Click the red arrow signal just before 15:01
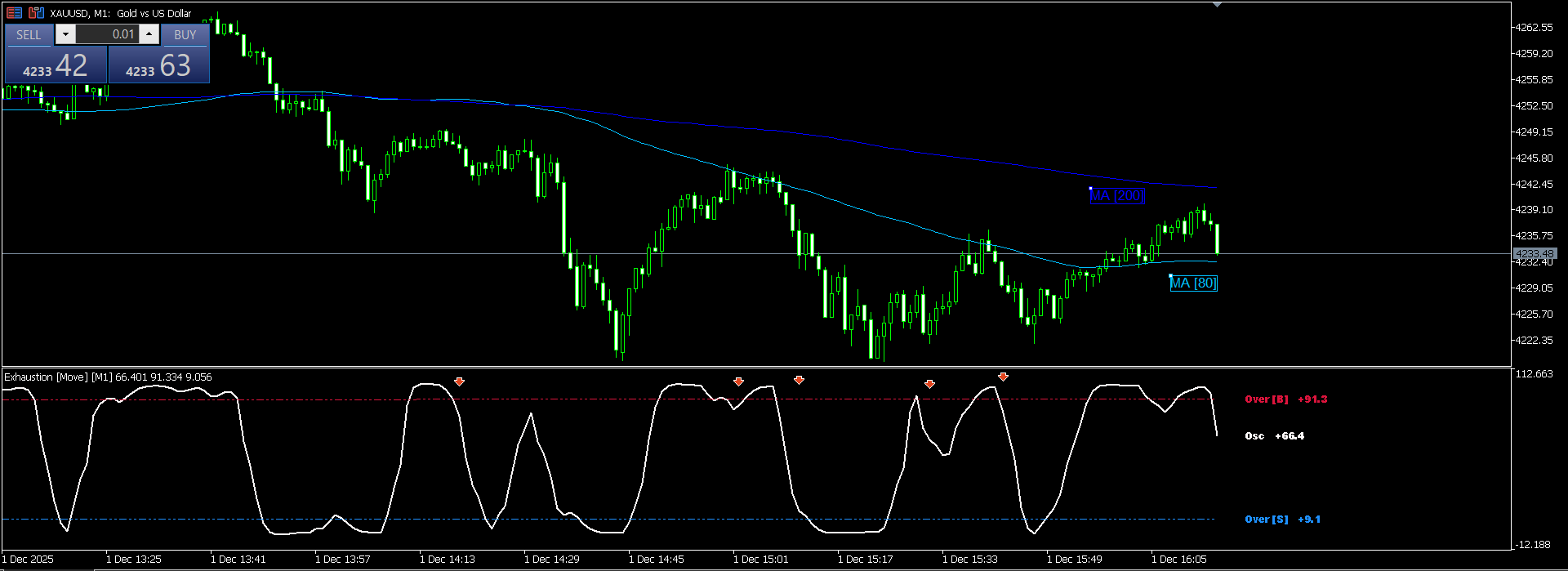The width and height of the screenshot is (1568, 571). (739, 381)
